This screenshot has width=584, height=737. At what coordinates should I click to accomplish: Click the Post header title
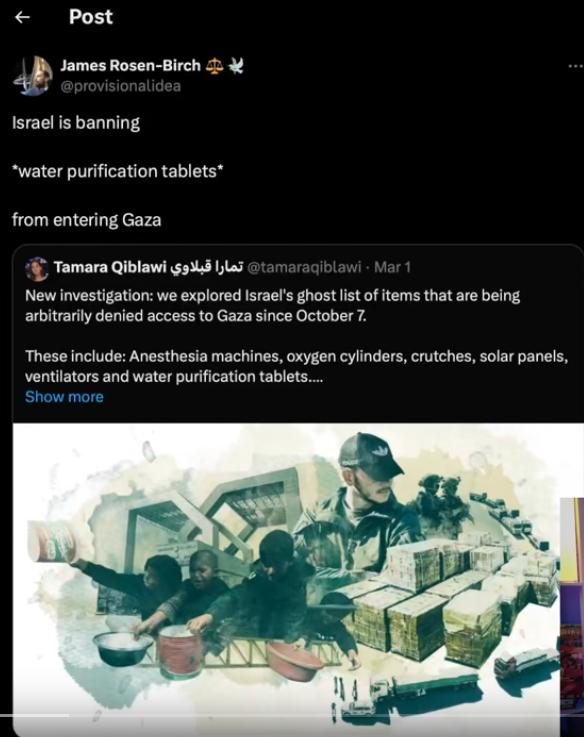click(91, 17)
